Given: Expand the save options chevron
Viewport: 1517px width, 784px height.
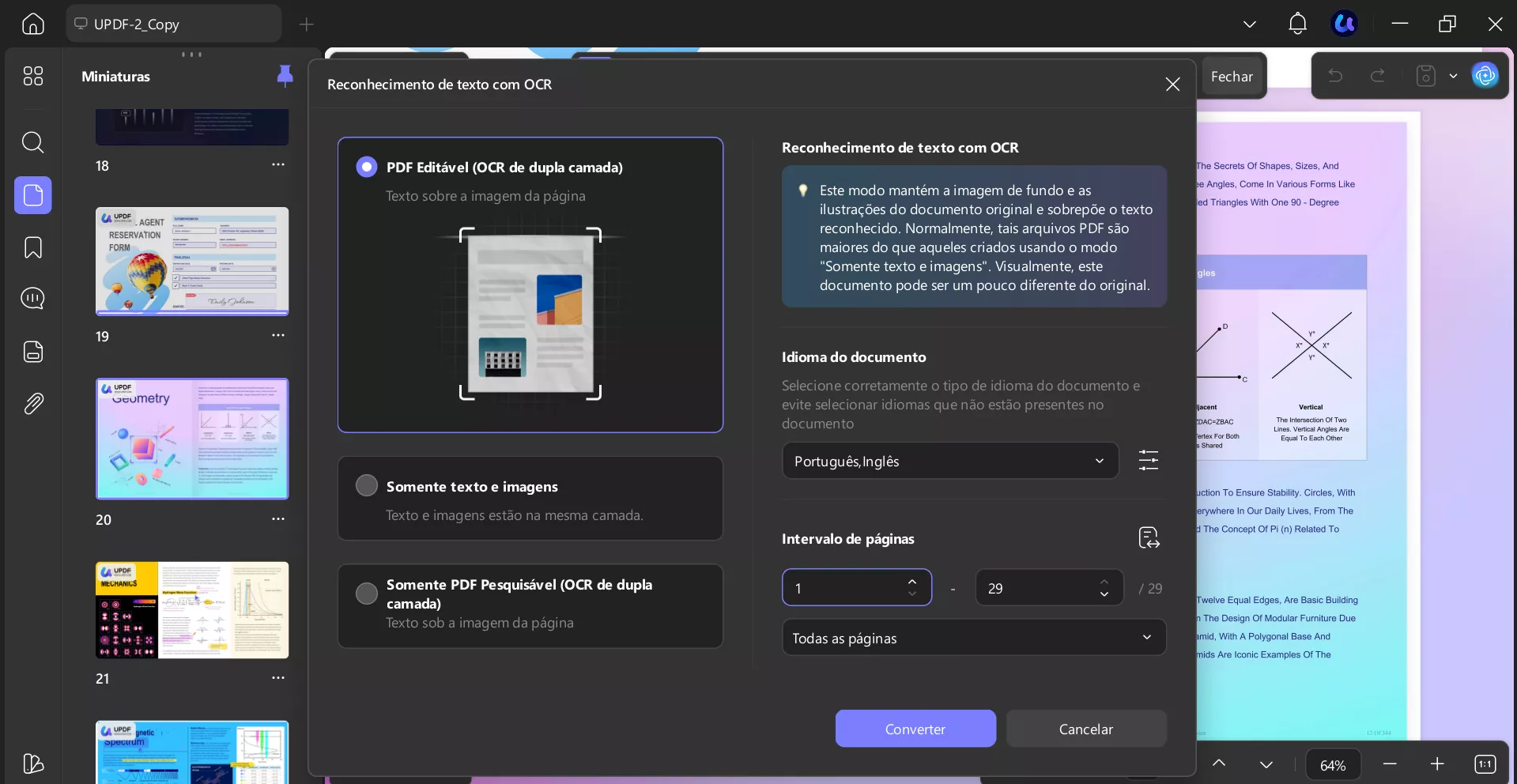Looking at the screenshot, I should [1453, 75].
